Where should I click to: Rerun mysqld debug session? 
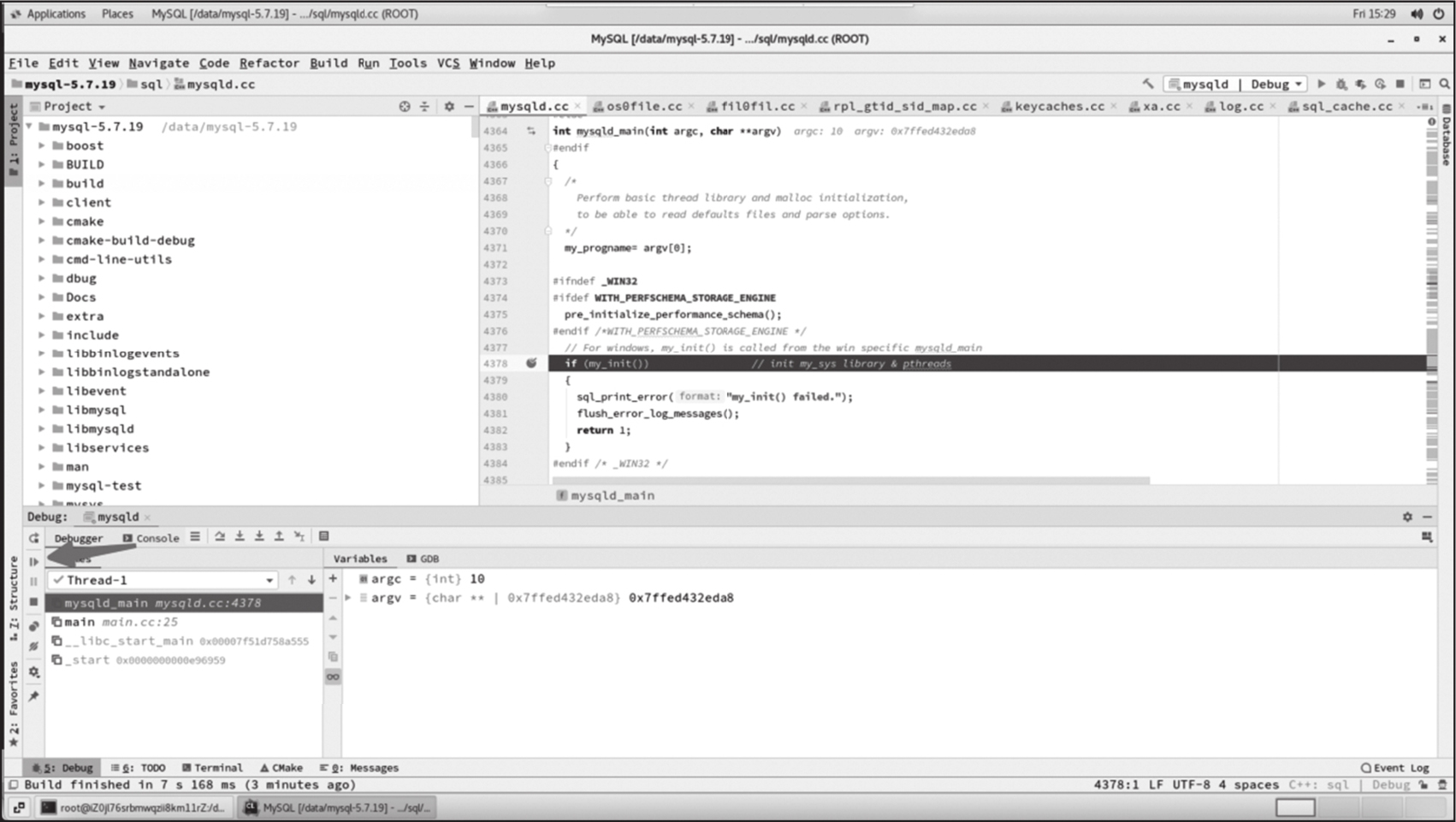point(34,538)
